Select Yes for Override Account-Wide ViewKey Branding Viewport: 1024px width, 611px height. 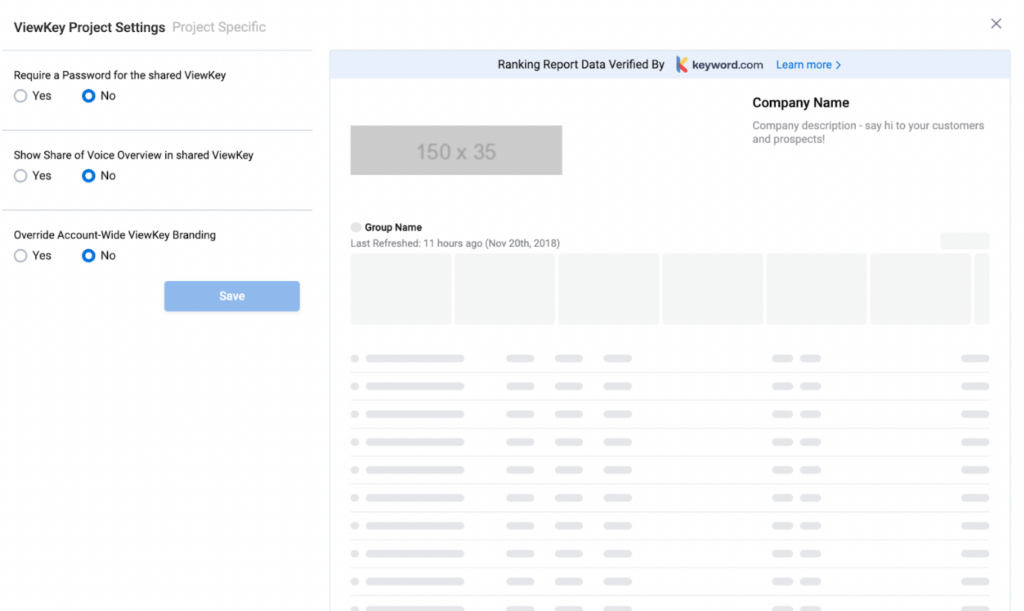click(20, 255)
